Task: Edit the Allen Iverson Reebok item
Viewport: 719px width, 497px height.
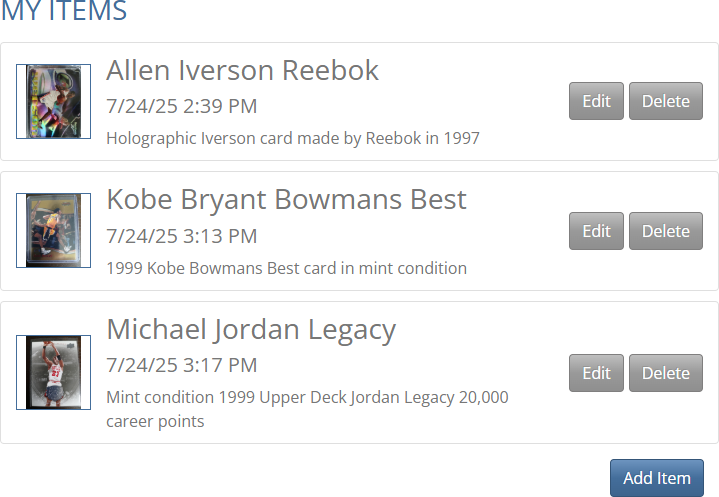Action: [x=596, y=101]
